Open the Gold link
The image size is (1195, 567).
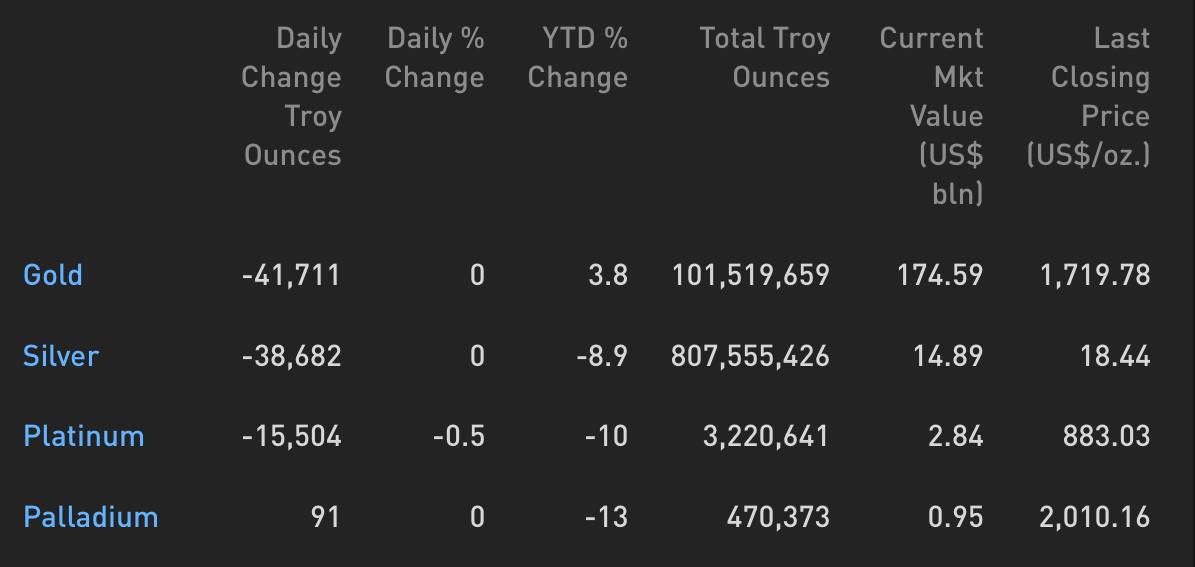click(53, 274)
